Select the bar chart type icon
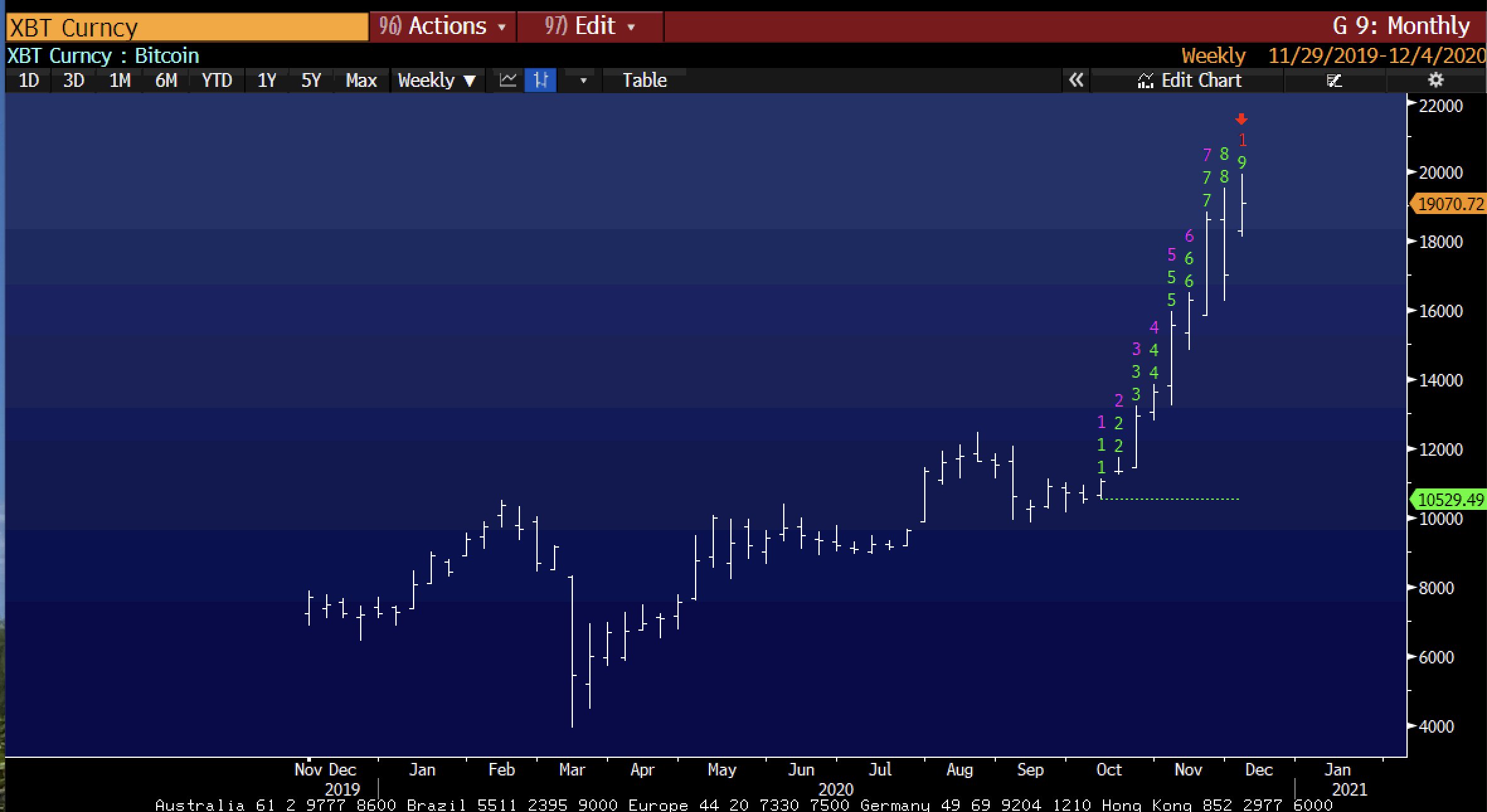The width and height of the screenshot is (1487, 812). coord(541,81)
